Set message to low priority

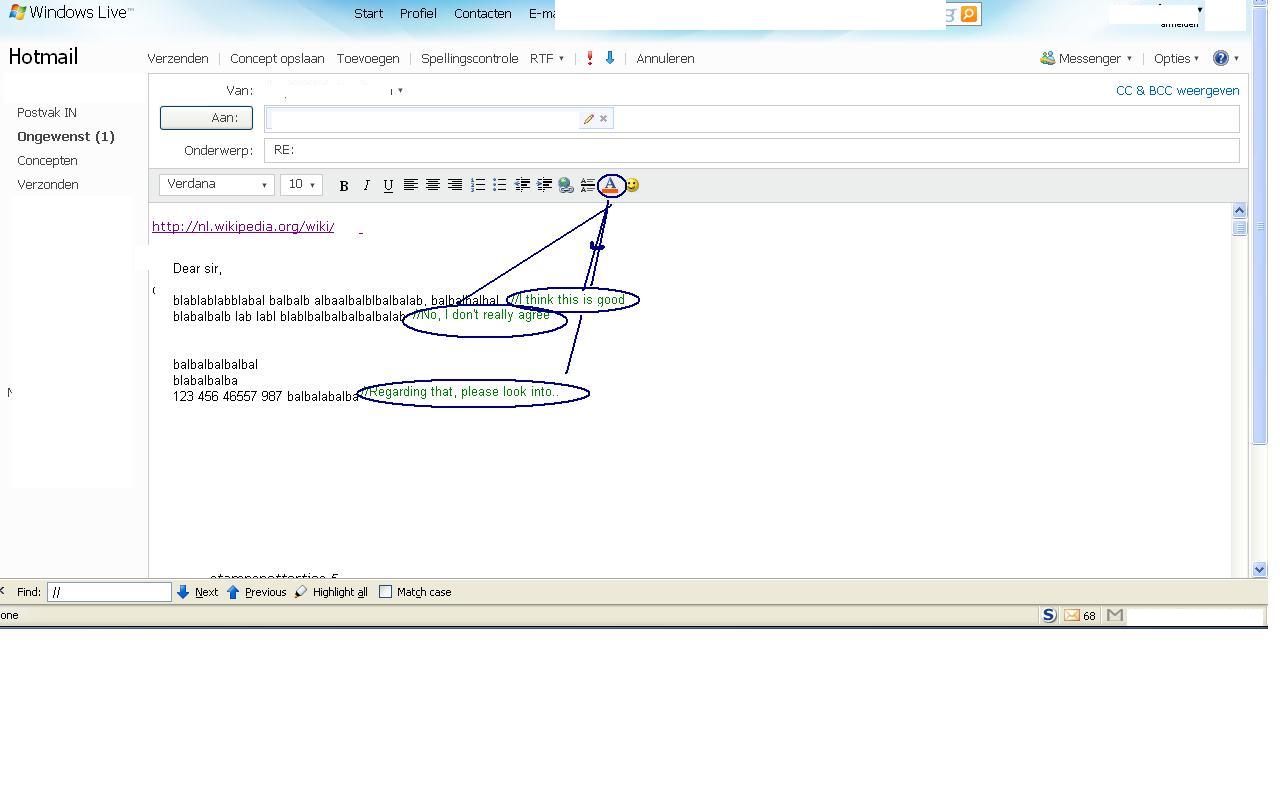pos(609,58)
